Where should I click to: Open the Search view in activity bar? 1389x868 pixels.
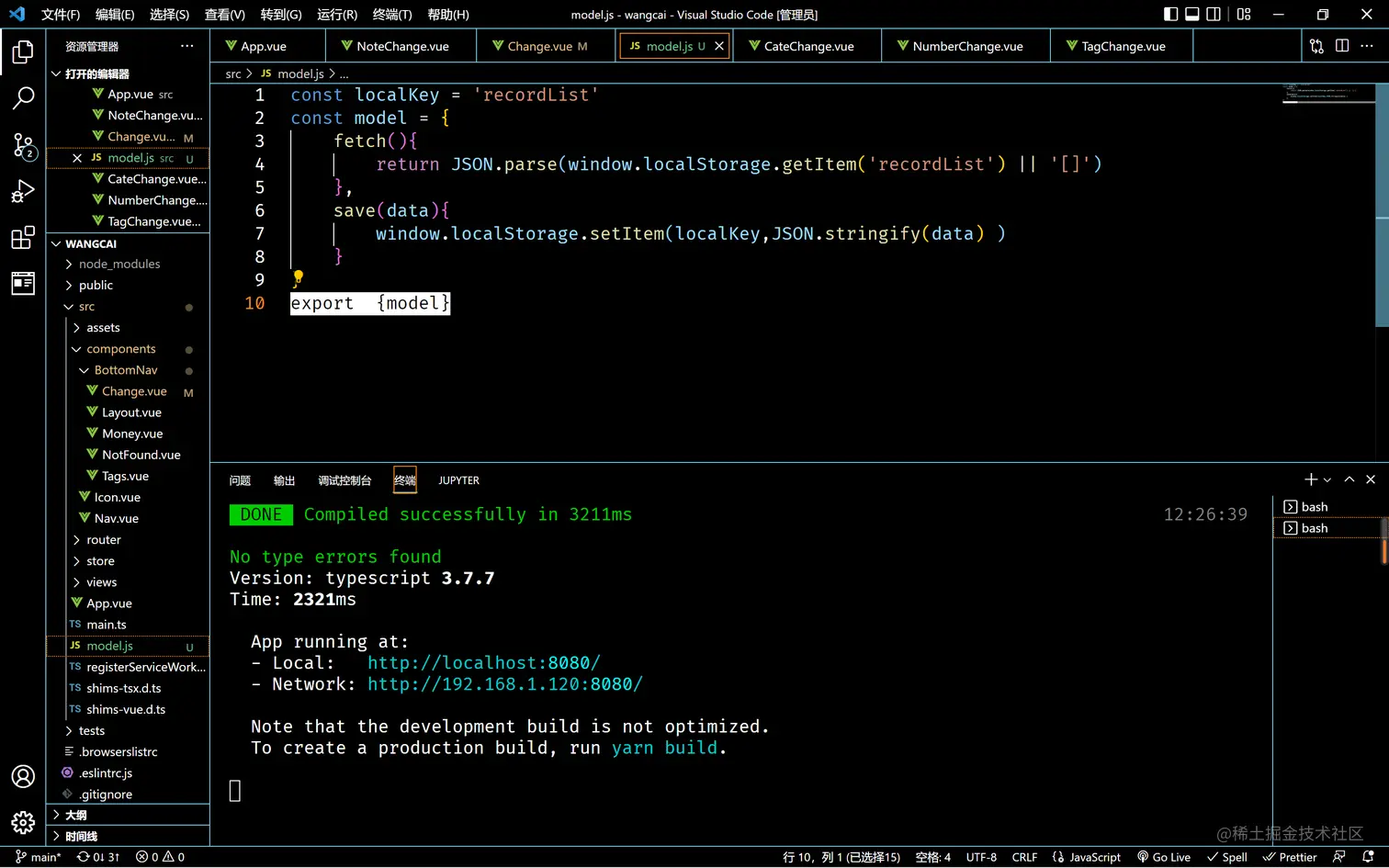pos(23,97)
